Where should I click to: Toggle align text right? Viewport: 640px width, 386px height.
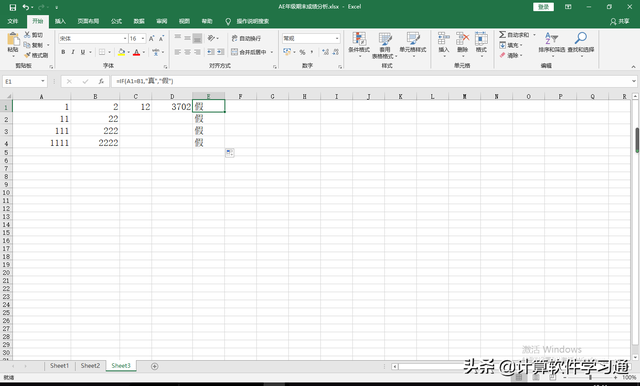pyautogui.click(x=197, y=52)
